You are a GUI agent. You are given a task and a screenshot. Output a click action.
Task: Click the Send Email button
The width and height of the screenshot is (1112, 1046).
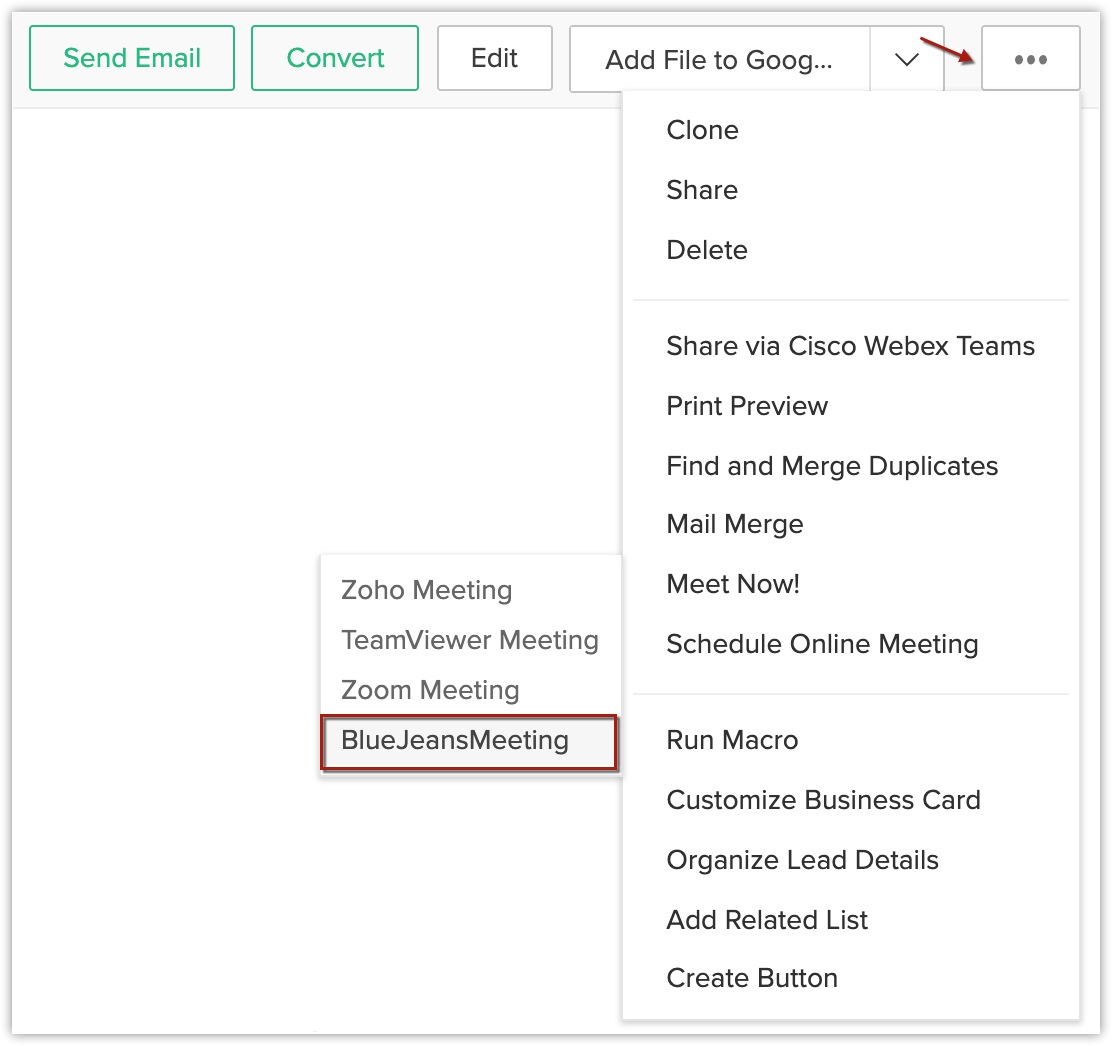(132, 59)
